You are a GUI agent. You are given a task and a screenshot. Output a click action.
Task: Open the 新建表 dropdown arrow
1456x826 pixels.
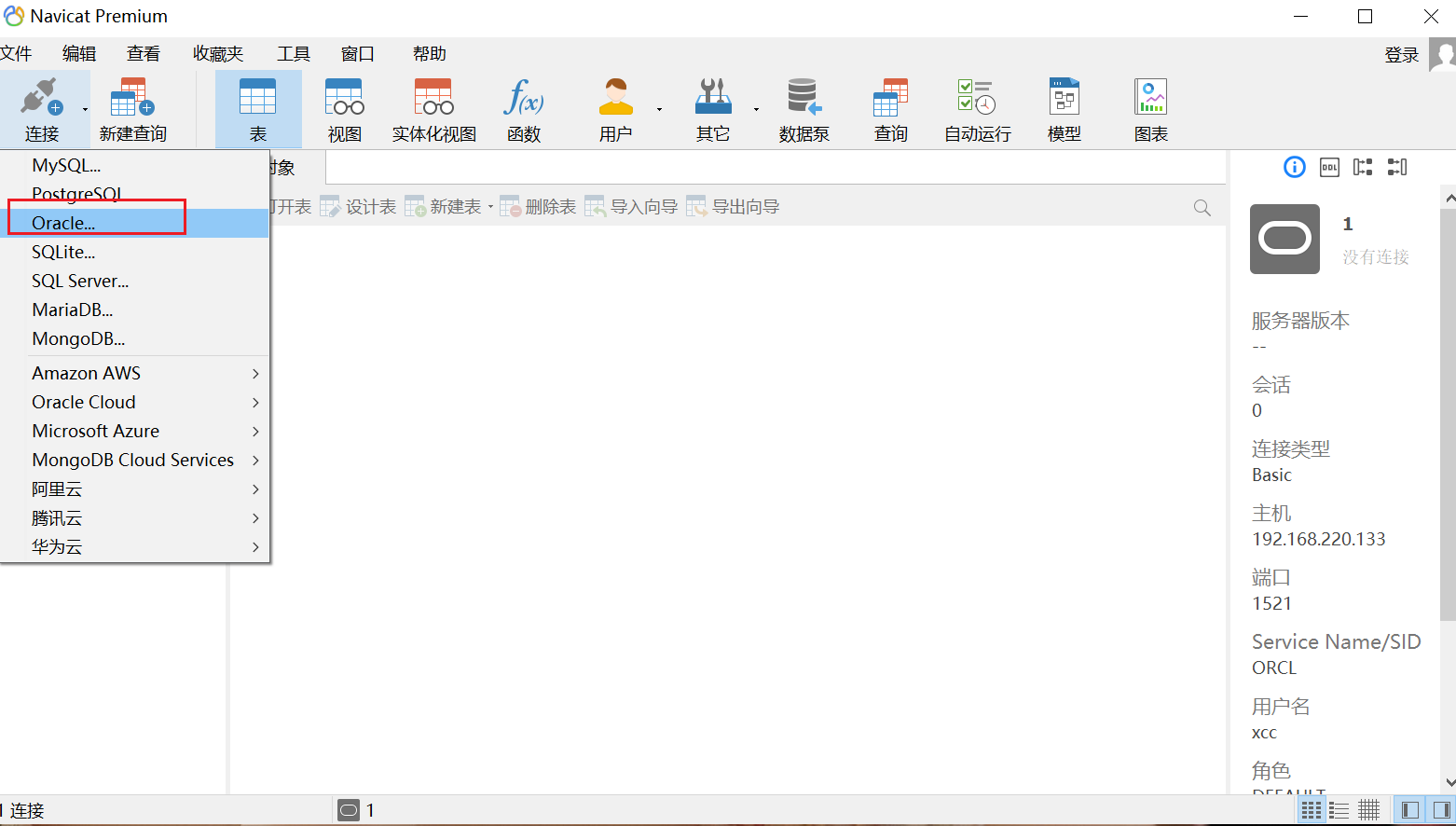coord(491,206)
